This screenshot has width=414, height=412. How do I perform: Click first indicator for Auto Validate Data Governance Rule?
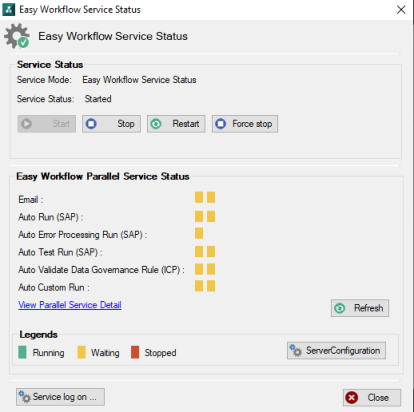[x=199, y=269]
